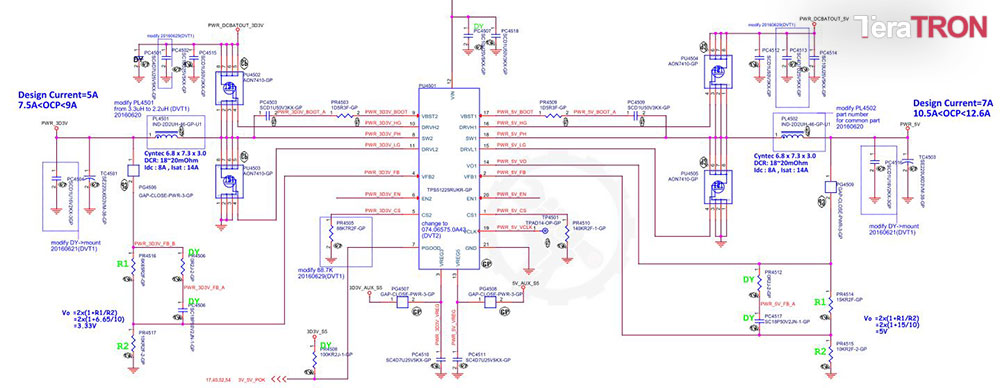Screen dimensions: 1000x388
Task: Select the '=5V' output voltage formula line
Action: pyautogui.click(x=882, y=331)
